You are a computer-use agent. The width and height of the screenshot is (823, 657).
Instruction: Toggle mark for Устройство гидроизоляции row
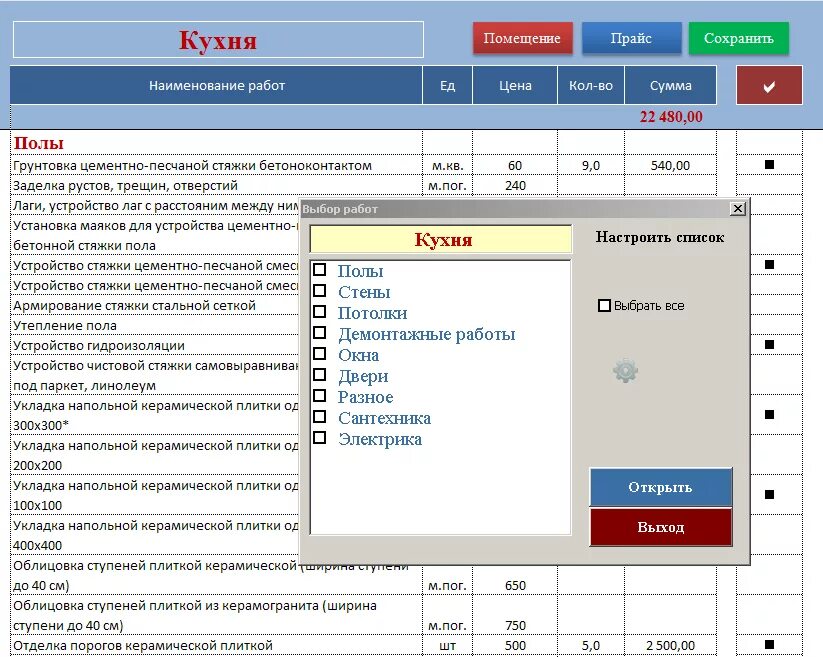click(769, 345)
